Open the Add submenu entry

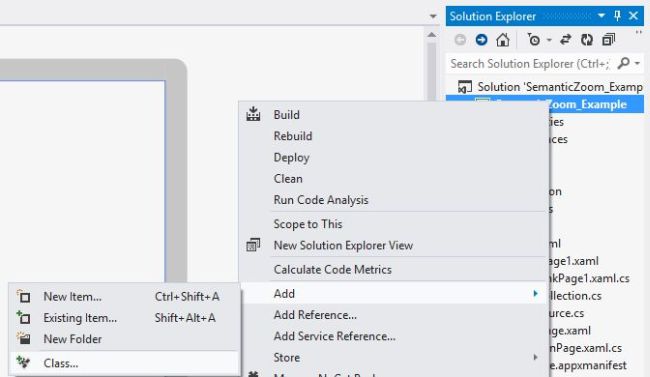pos(284,294)
